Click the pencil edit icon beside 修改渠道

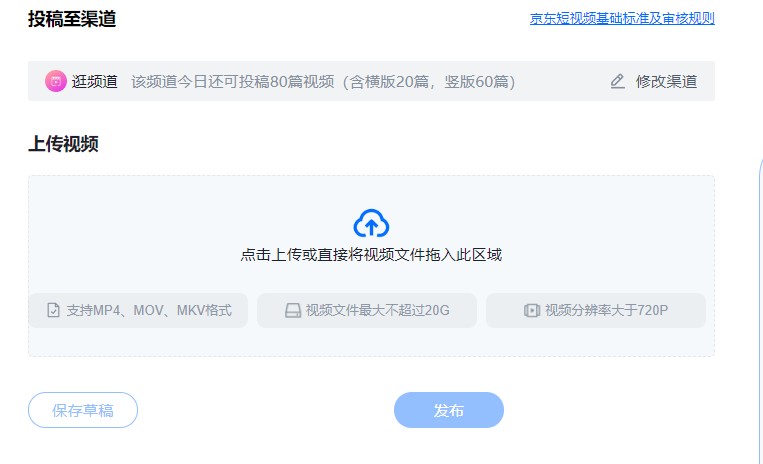pyautogui.click(x=618, y=81)
